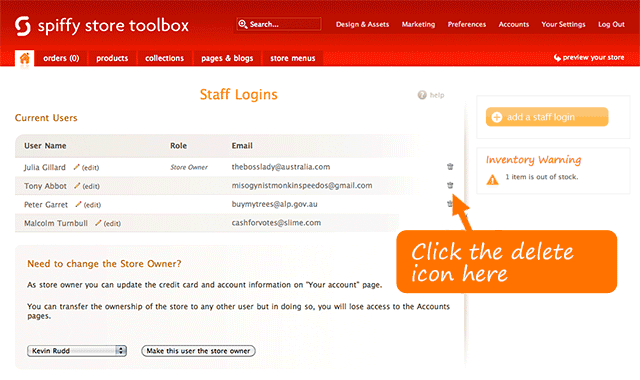This screenshot has height=380, width=640.
Task: Delete Peter Garret using trash icon
Action: (x=449, y=203)
